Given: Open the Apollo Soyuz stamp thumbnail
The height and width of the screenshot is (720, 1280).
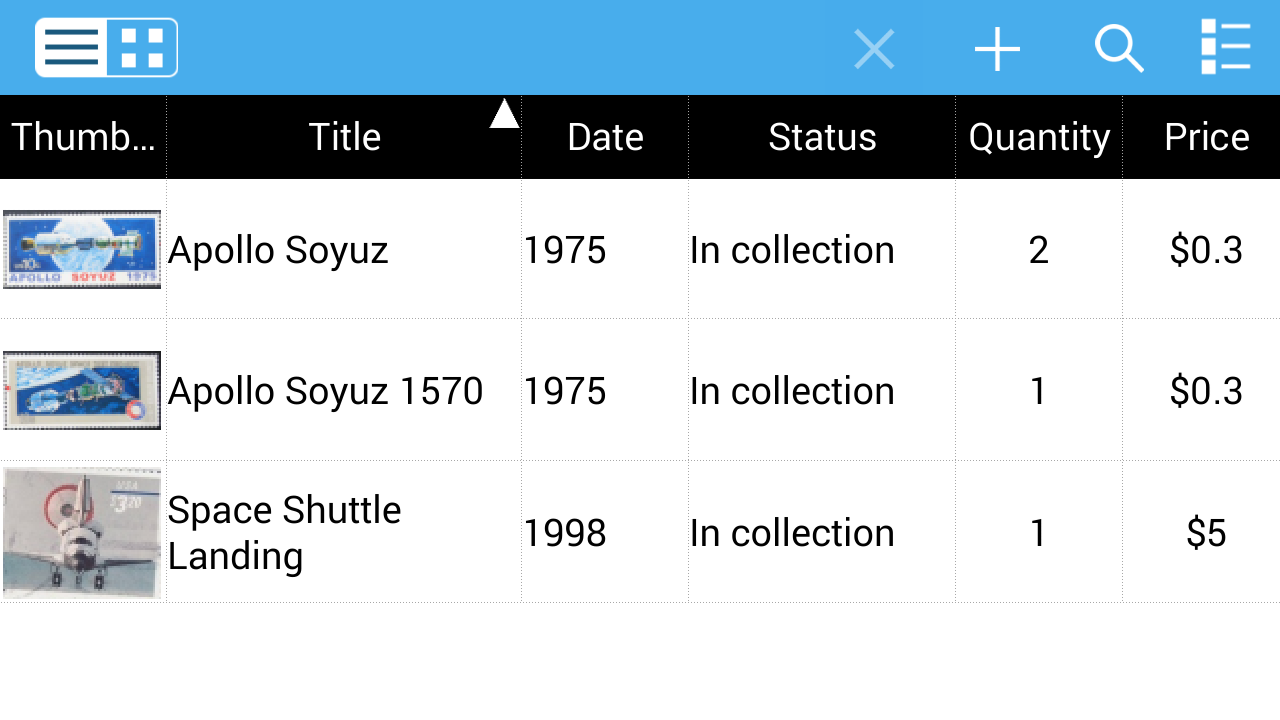Looking at the screenshot, I should 82,249.
